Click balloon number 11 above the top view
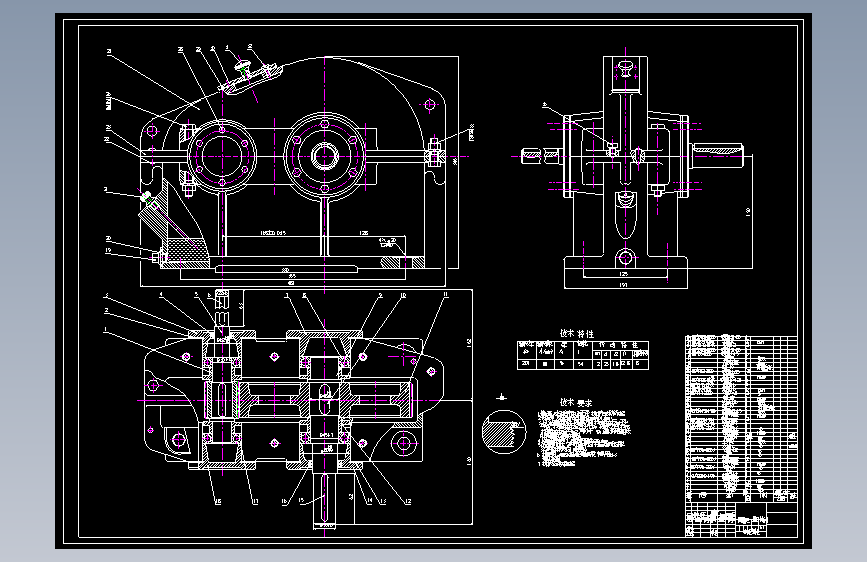This screenshot has width=867, height=562. coord(446,295)
